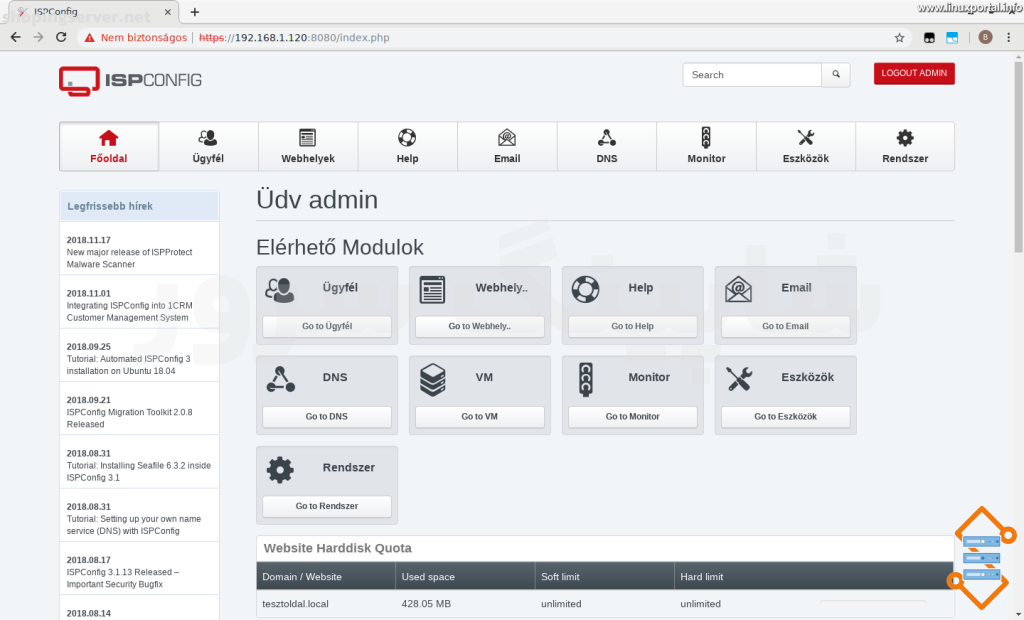Click the browser address bar URL
Viewport: 1024px width, 620px height.
click(294, 38)
